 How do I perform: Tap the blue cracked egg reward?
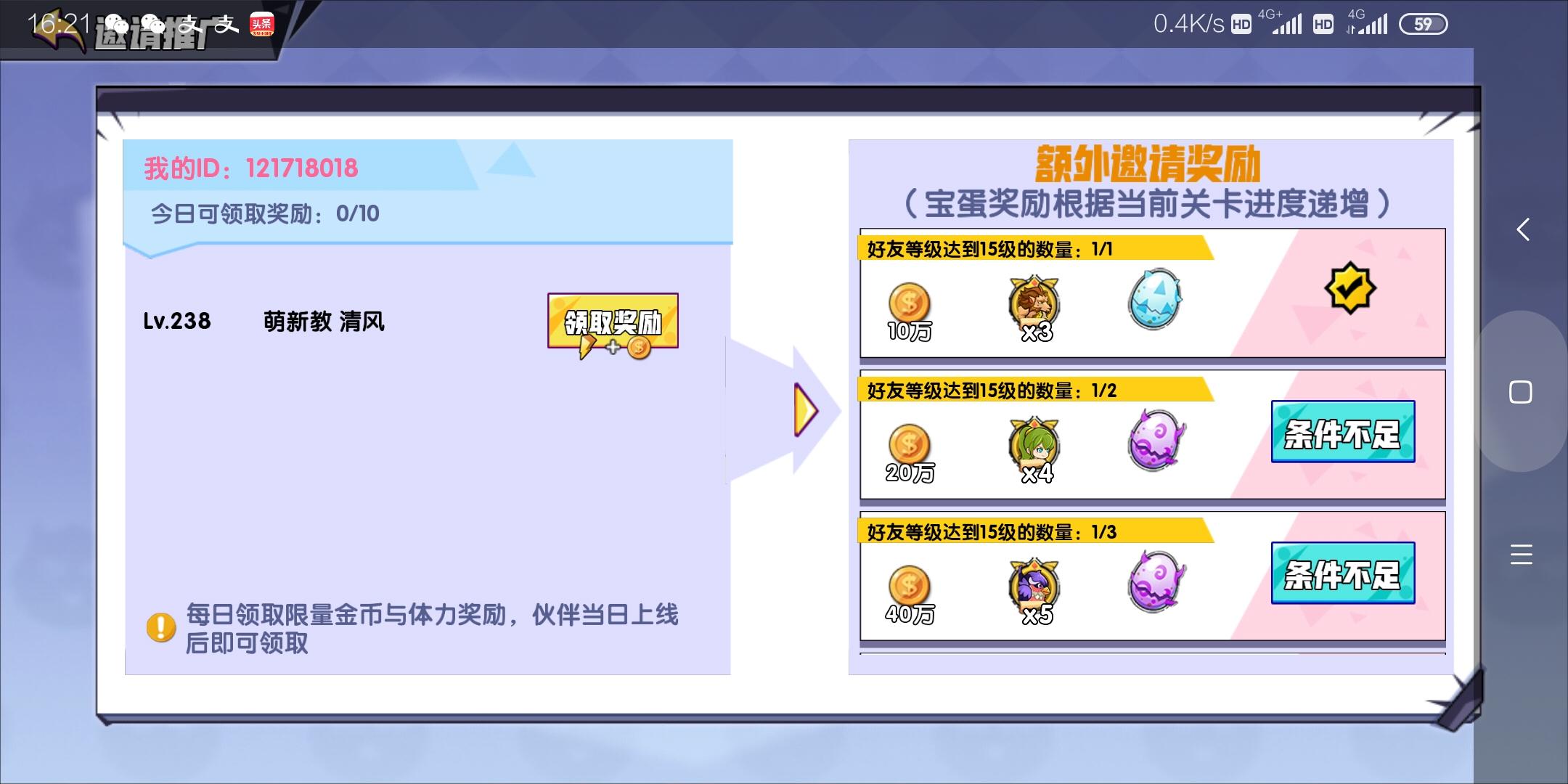pos(1155,299)
